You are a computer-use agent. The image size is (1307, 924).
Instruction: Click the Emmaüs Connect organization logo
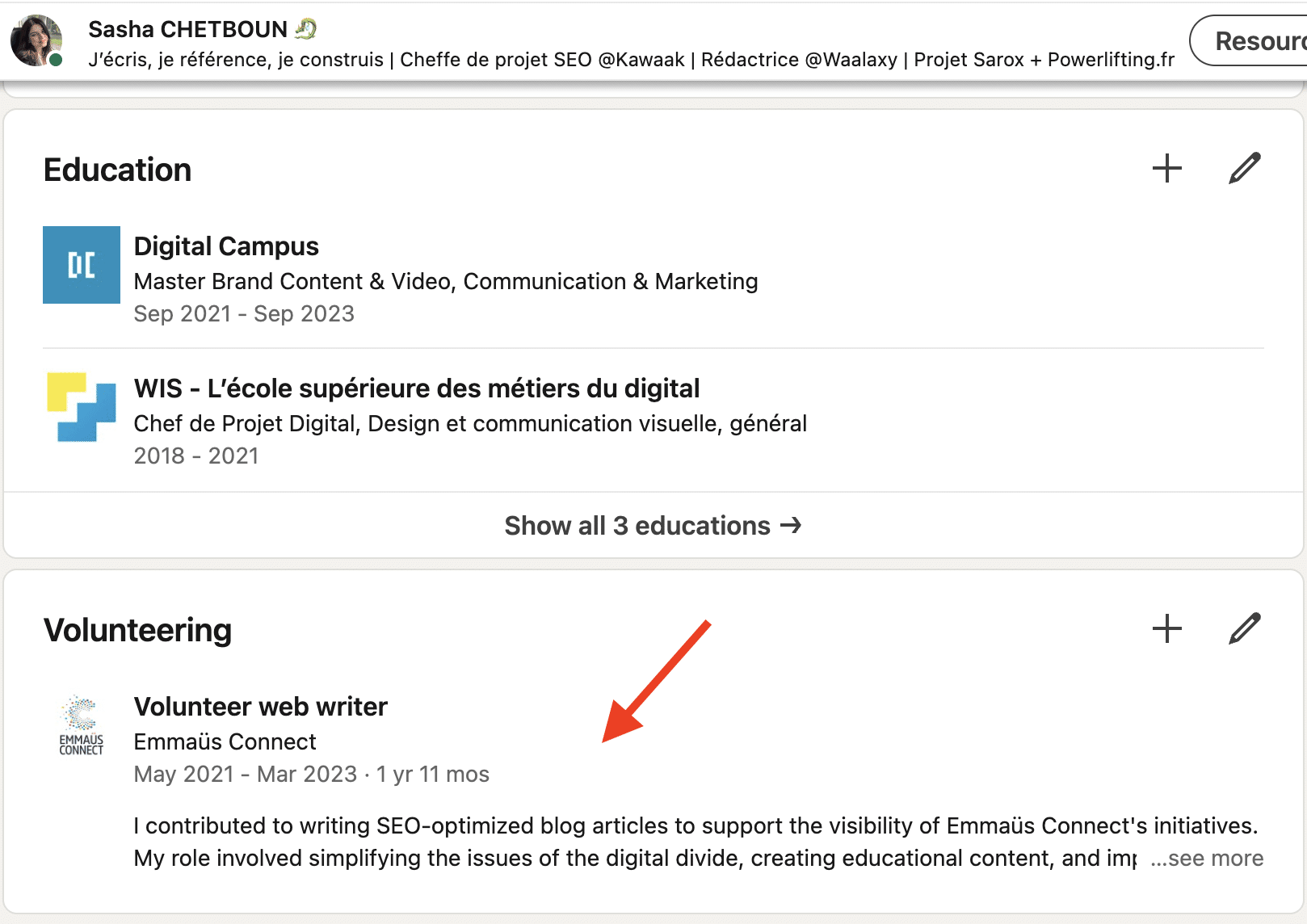tap(81, 724)
